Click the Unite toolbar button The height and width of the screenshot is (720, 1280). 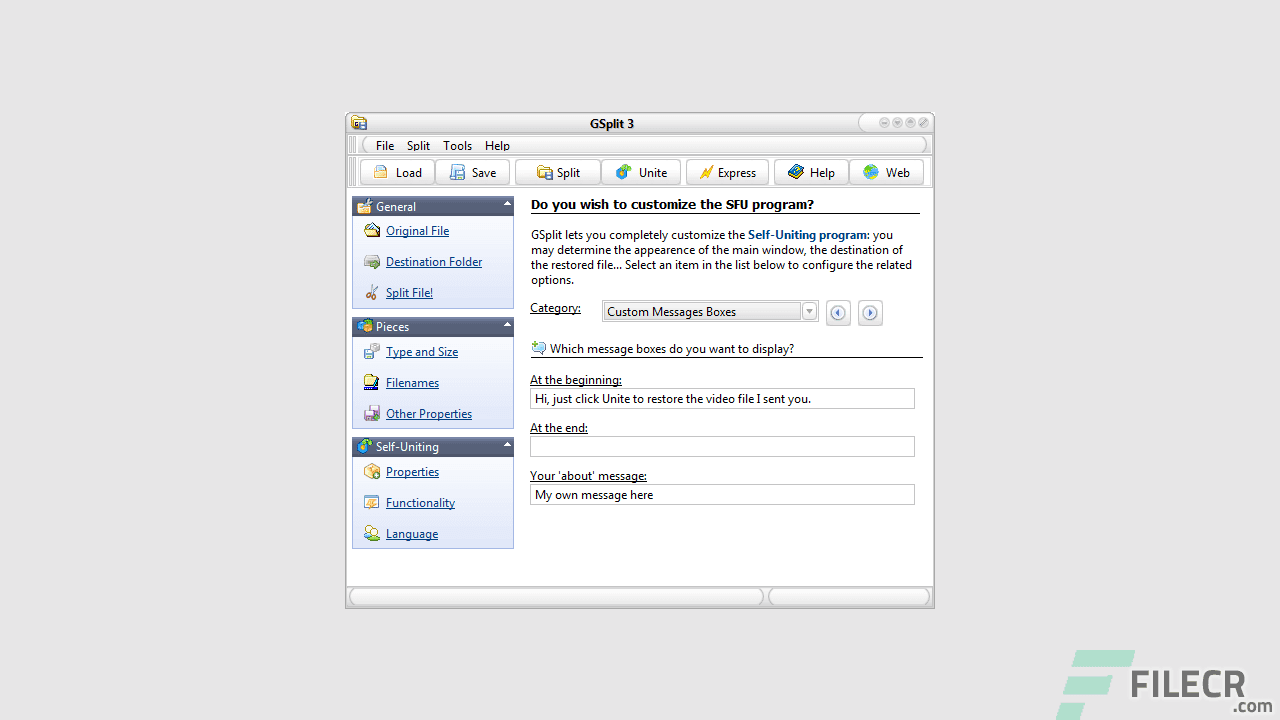click(x=641, y=172)
